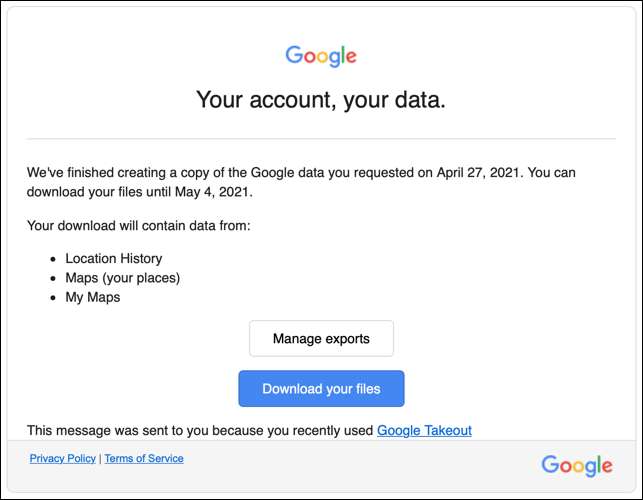
Task: Open the Privacy Policy link
Action: tap(62, 459)
